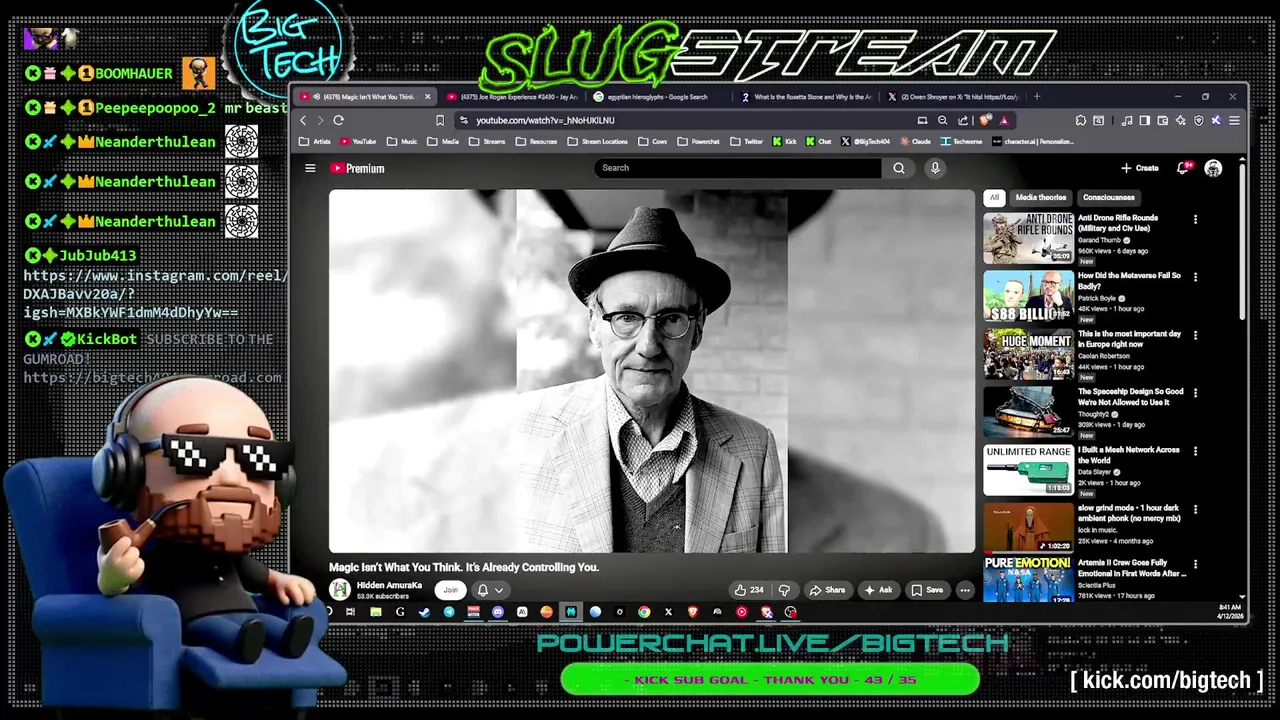Click the Save button under the video
1280x720 pixels.
click(927, 590)
